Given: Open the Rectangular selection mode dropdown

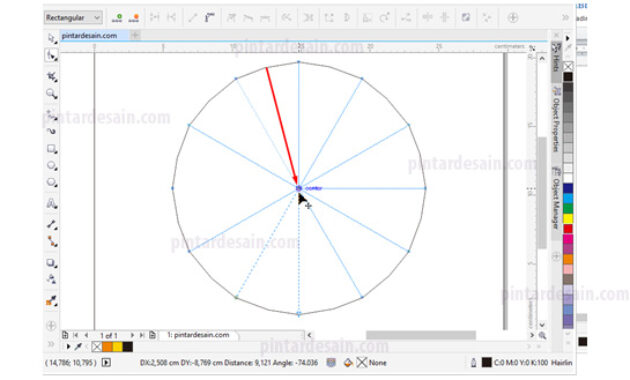Looking at the screenshot, I should coord(73,18).
